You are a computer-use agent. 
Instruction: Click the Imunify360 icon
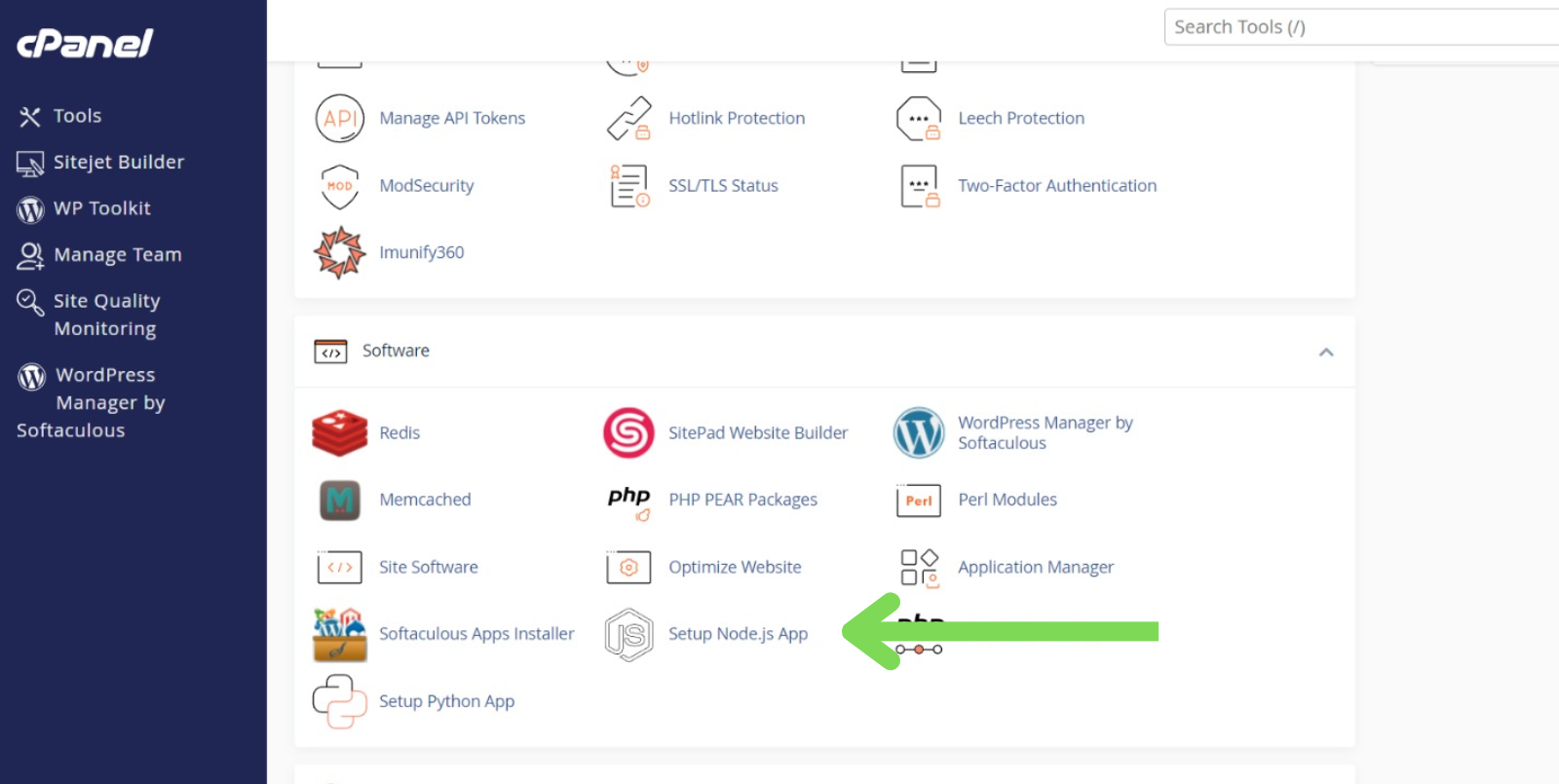tap(339, 253)
